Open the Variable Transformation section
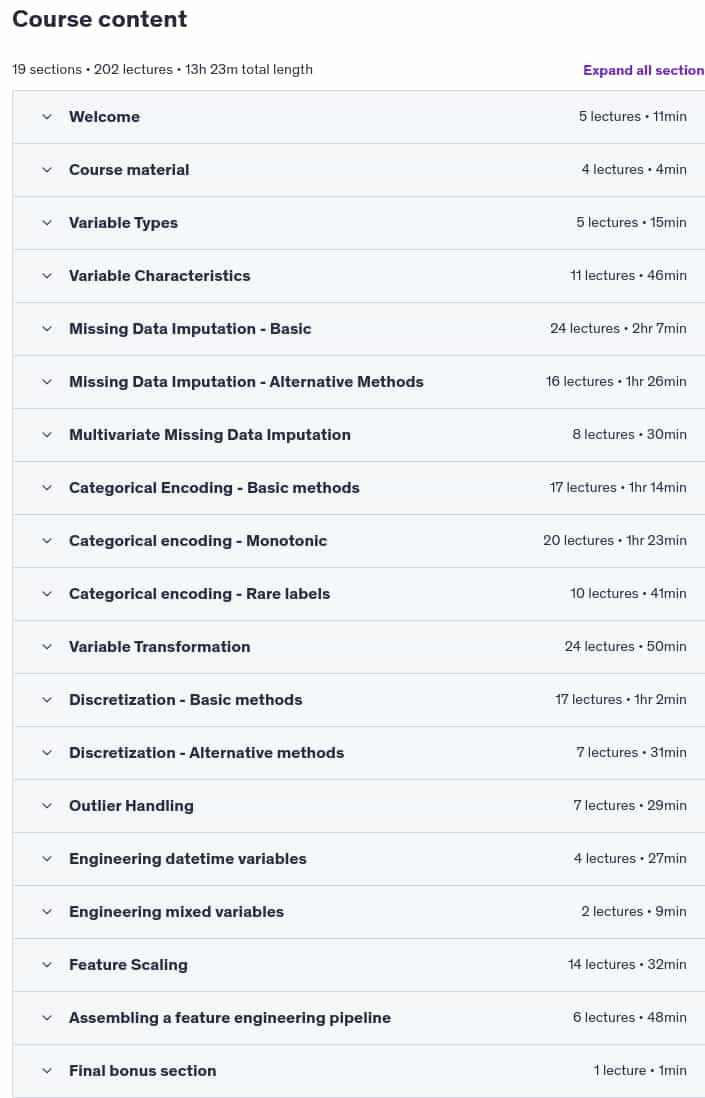The image size is (705, 1098). click(x=359, y=647)
